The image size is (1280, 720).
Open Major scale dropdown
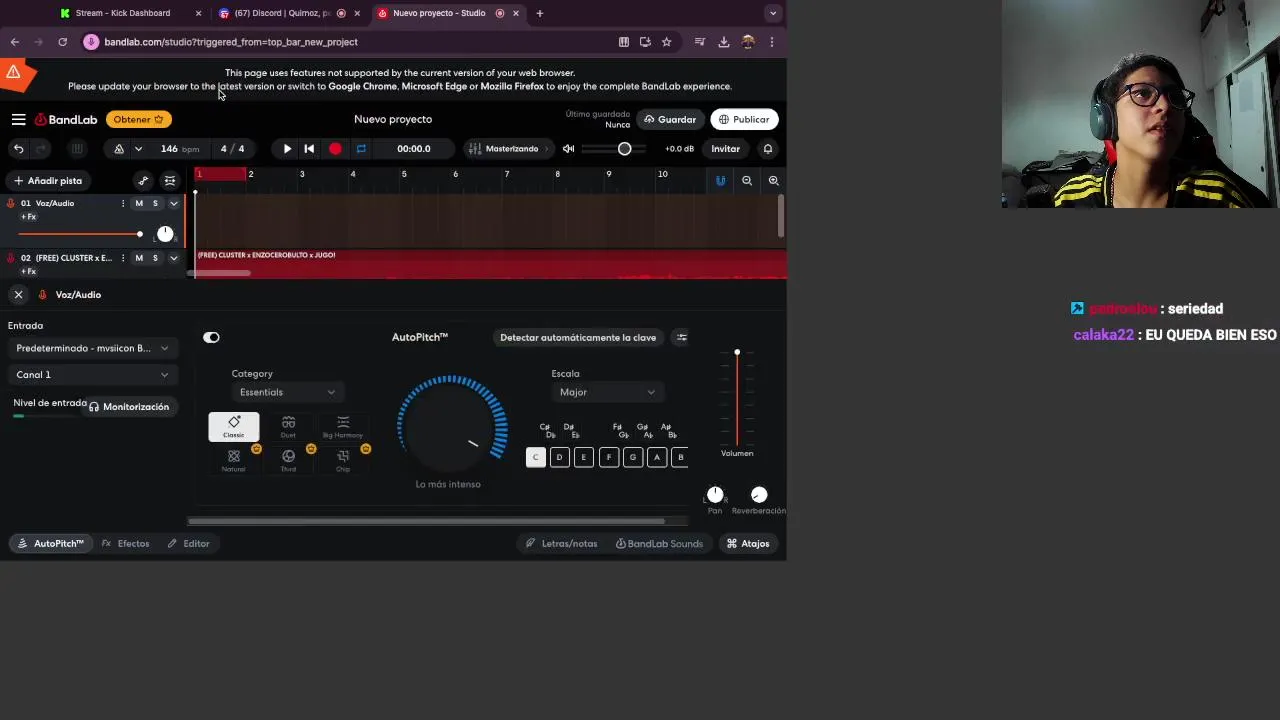coord(607,392)
